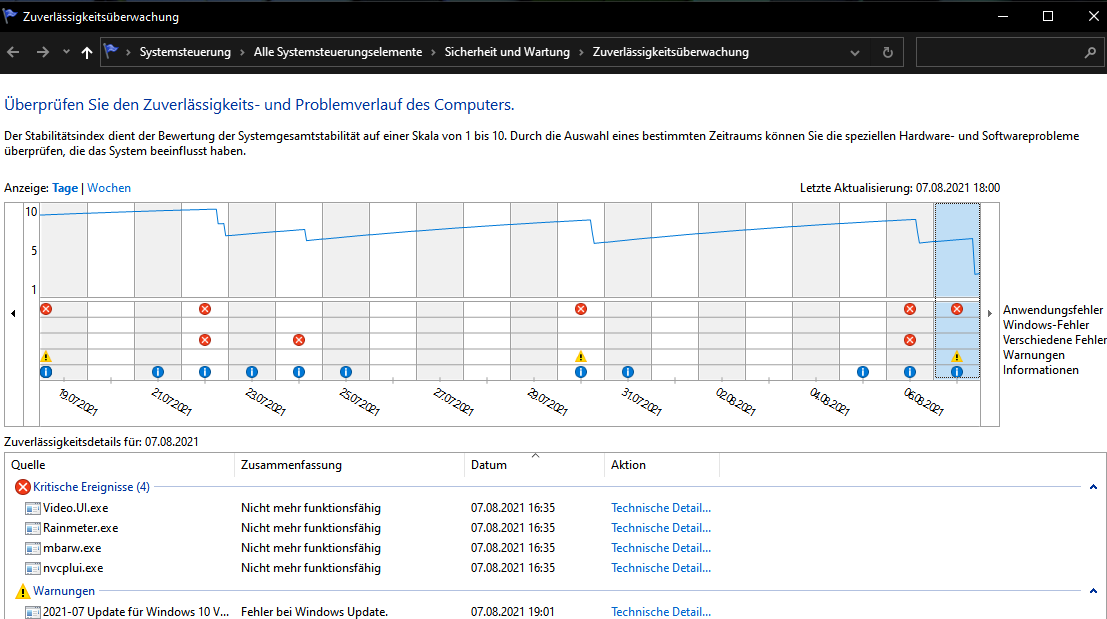This screenshot has width=1107, height=619.
Task: Select the miscellaneous failure icon on 22.07.2021
Action: pos(205,340)
